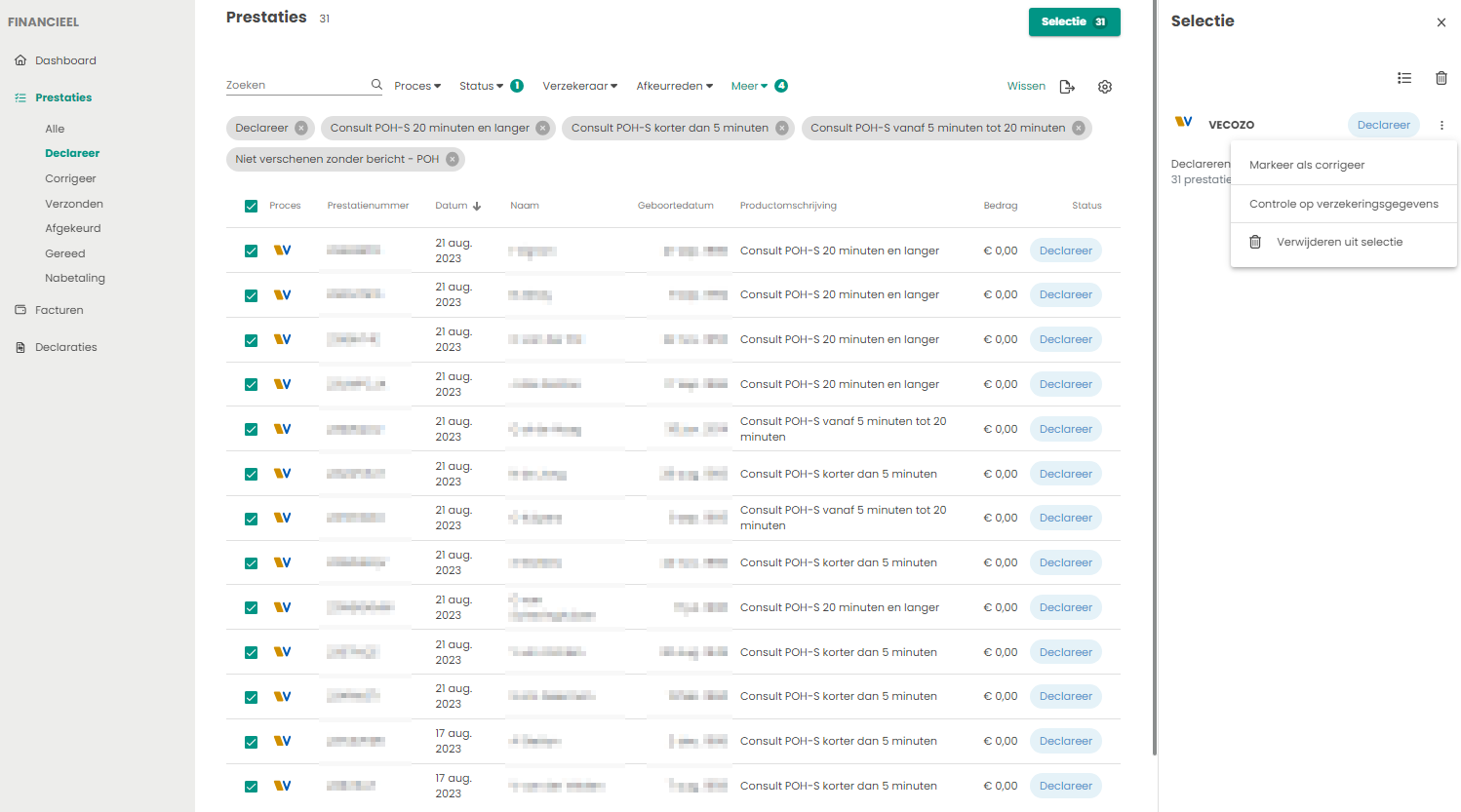
Task: Click the export icon next to Wissen
Action: 1067,87
